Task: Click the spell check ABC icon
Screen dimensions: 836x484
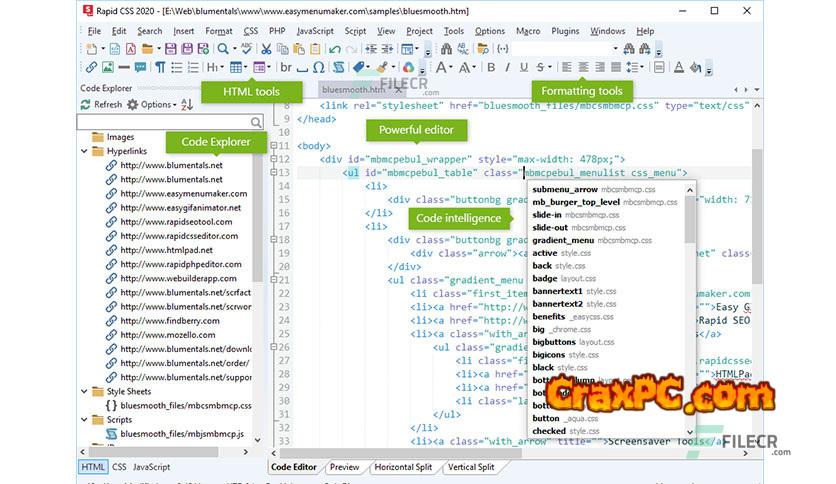Action: coord(247,48)
